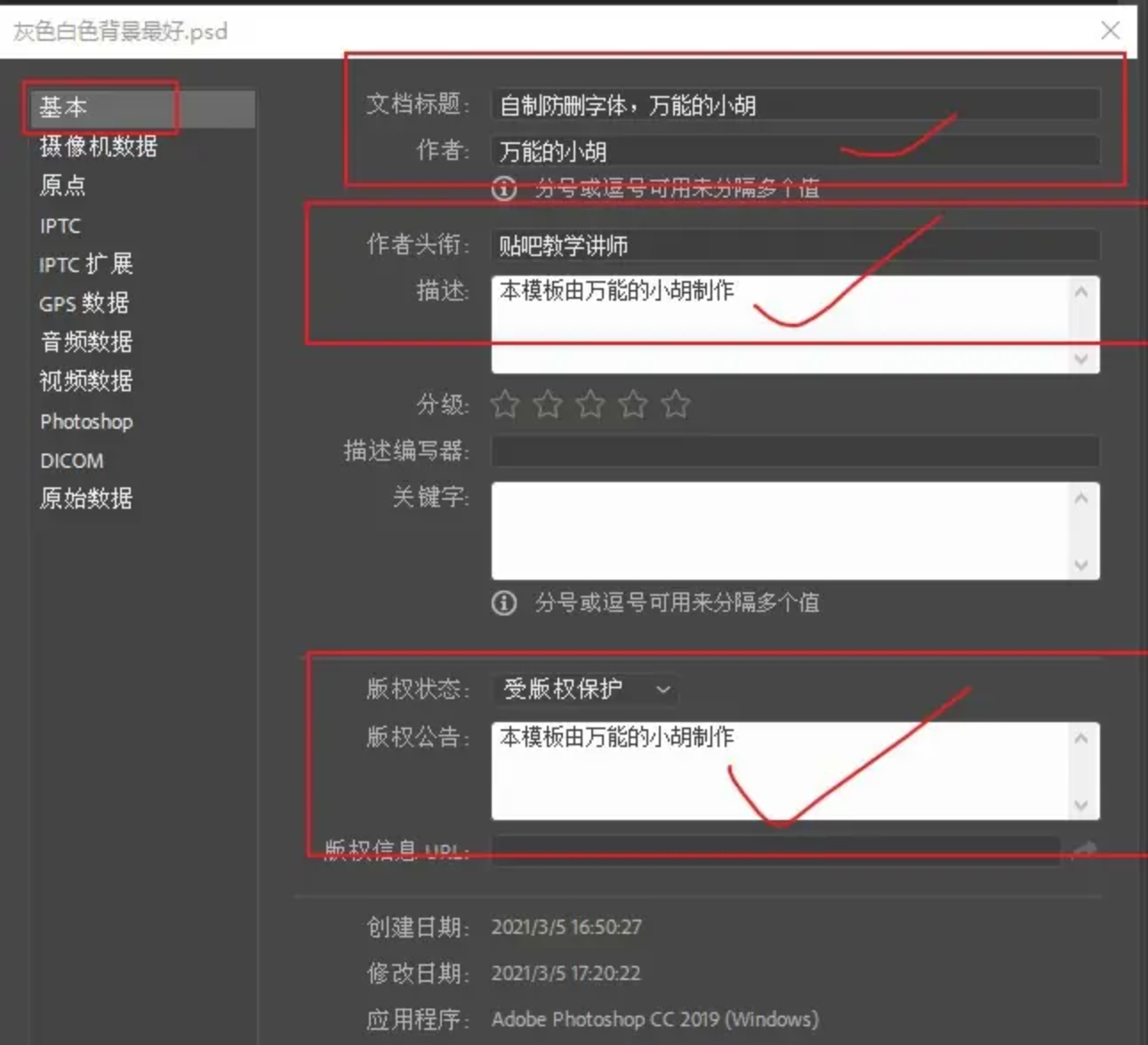The height and width of the screenshot is (1045, 1148).
Task: Click the fourth rating star
Action: pyautogui.click(x=633, y=405)
